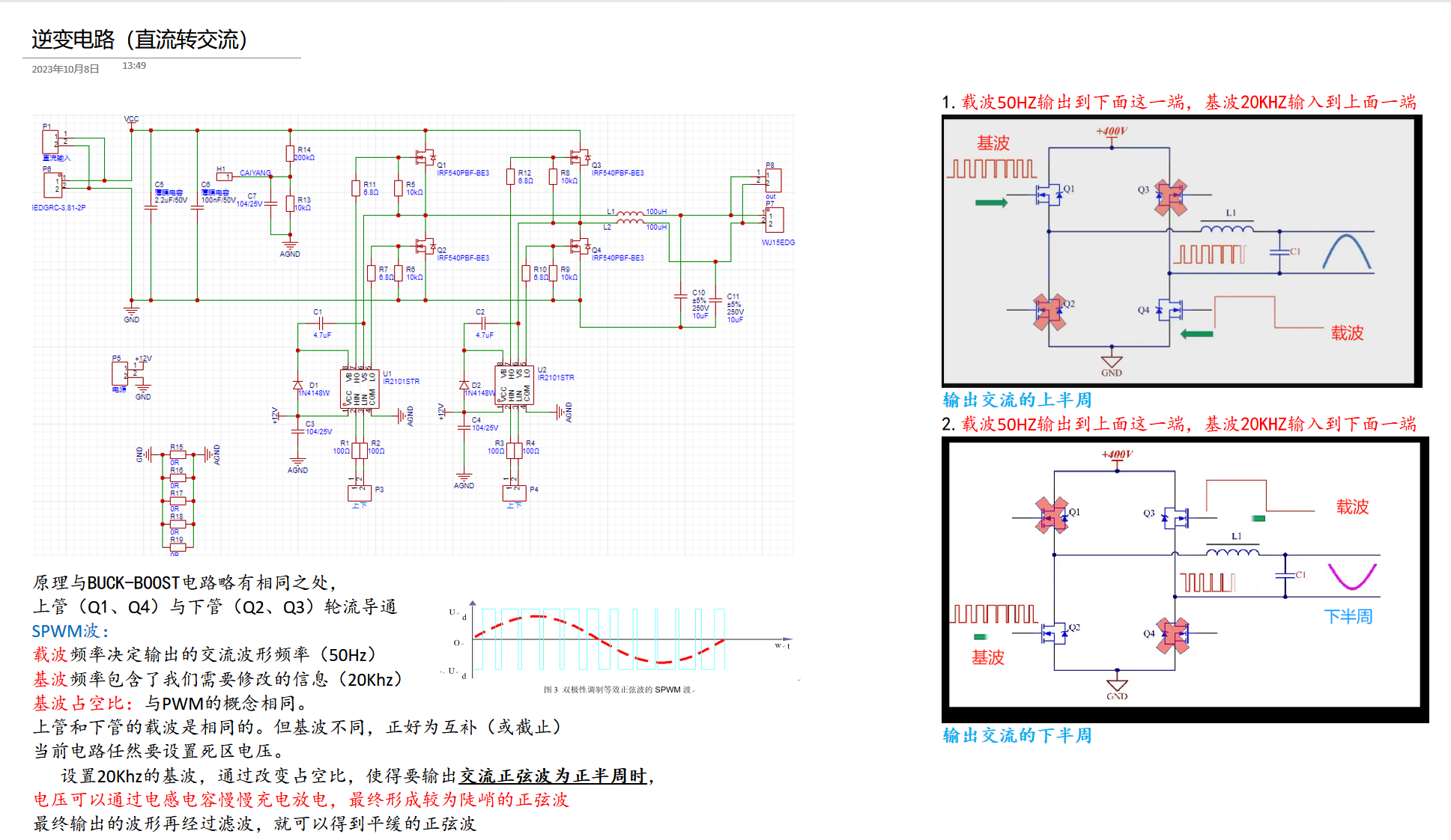This screenshot has width=1451, height=840.
Task: Click the blue 下半周 label in lower diagram
Action: coord(1348,617)
